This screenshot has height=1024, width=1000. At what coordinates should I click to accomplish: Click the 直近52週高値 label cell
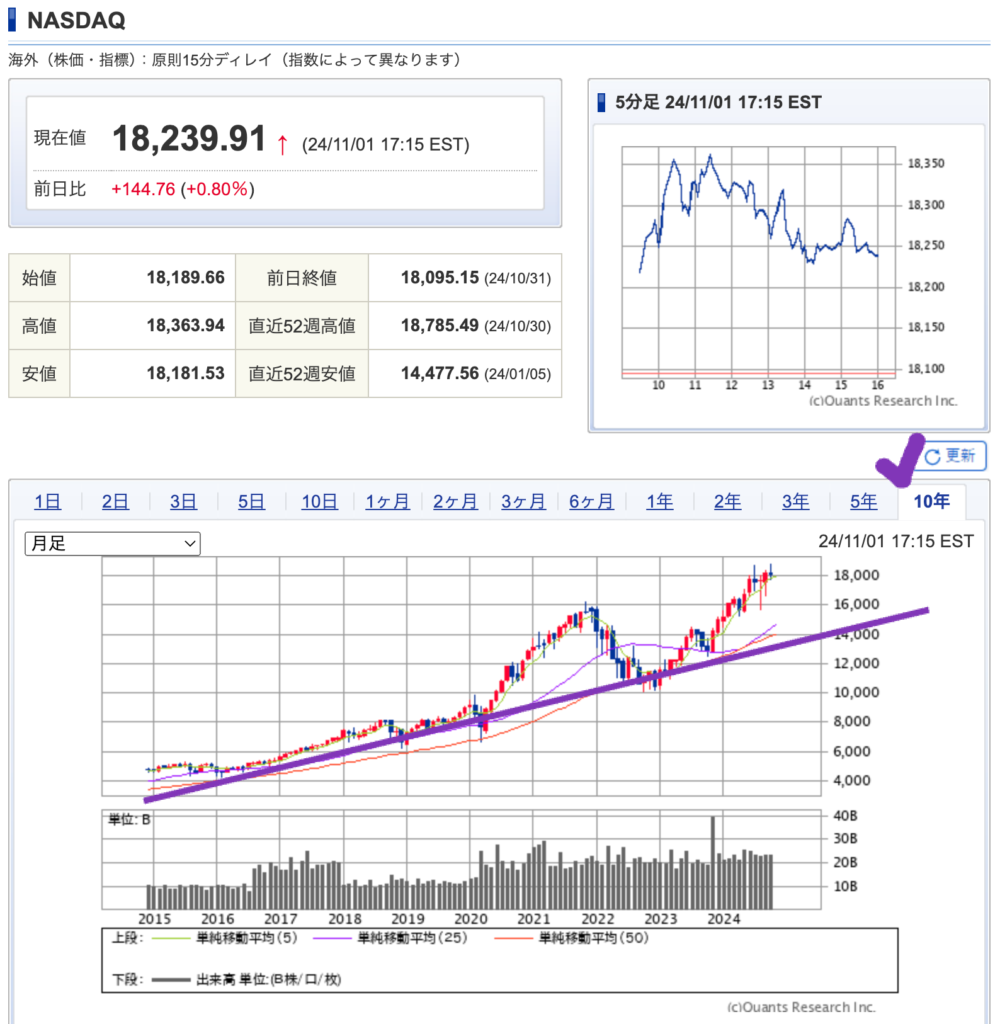click(x=302, y=325)
